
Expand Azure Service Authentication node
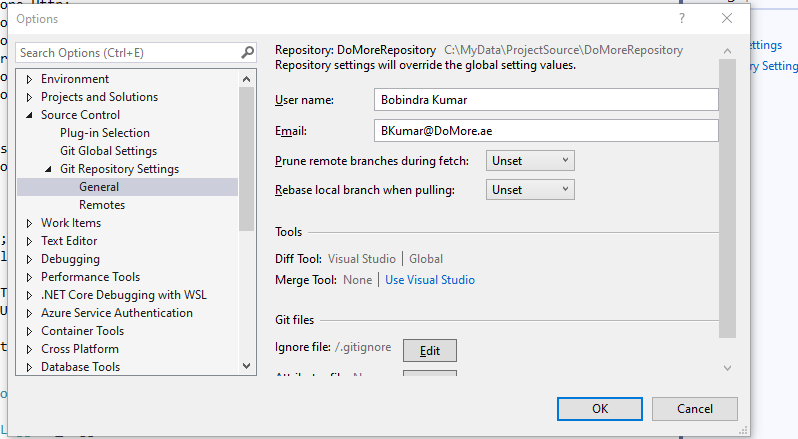pyautogui.click(x=29, y=313)
